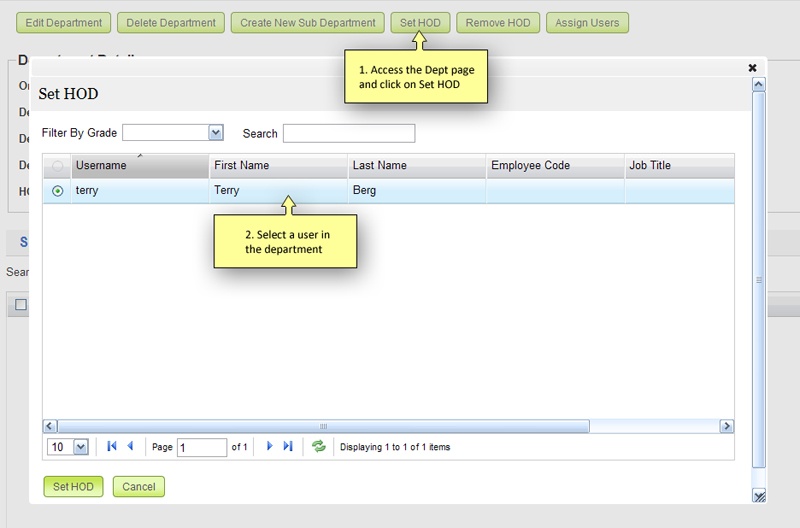This screenshot has width=800, height=528.
Task: Open the Filter By Grade dropdown
Action: pyautogui.click(x=215, y=132)
